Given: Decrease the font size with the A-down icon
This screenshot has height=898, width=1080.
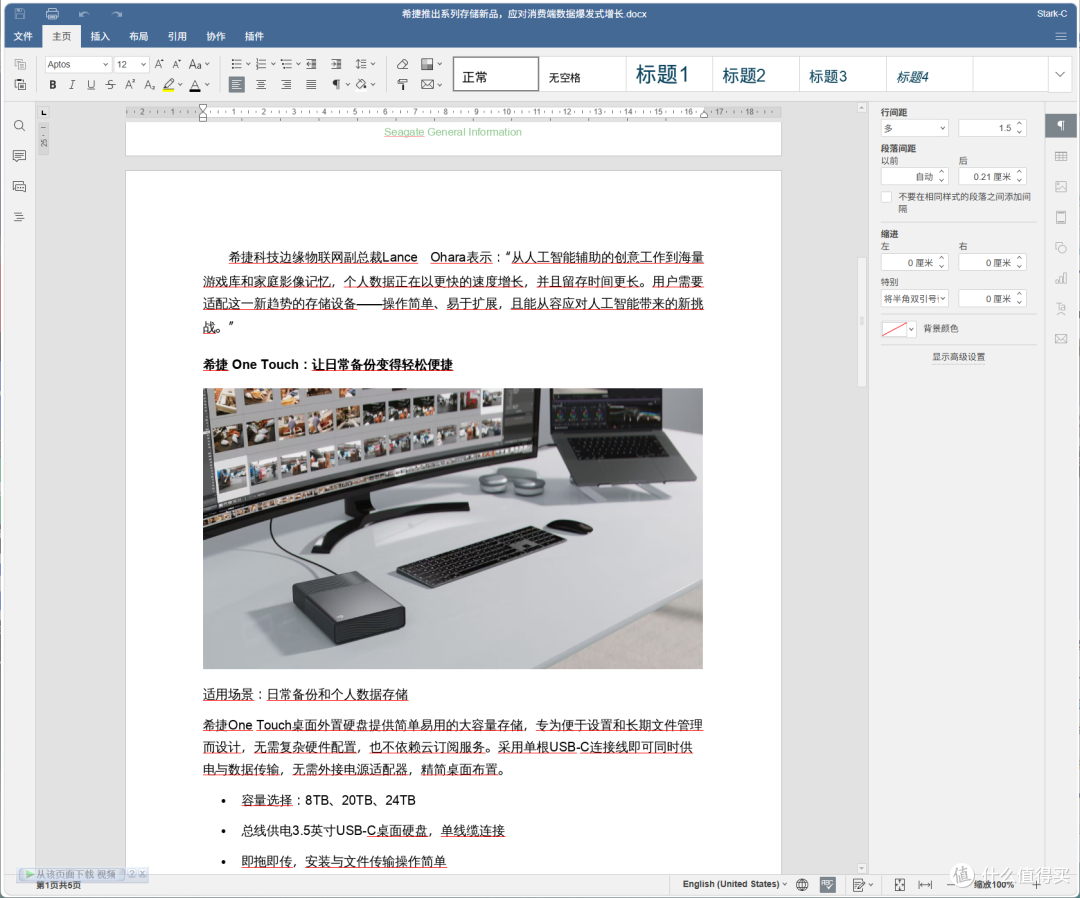Looking at the screenshot, I should pyautogui.click(x=176, y=64).
